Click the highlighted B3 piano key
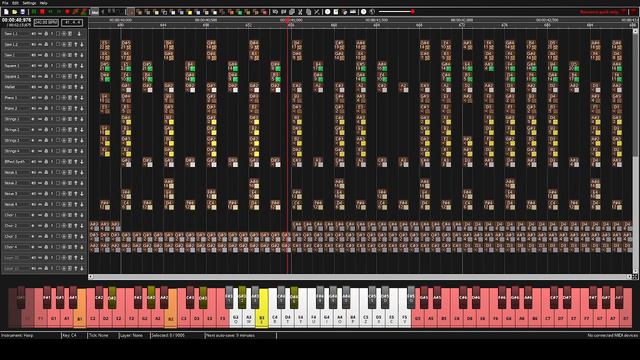Viewport: 640px width, 360px height. (x=262, y=309)
